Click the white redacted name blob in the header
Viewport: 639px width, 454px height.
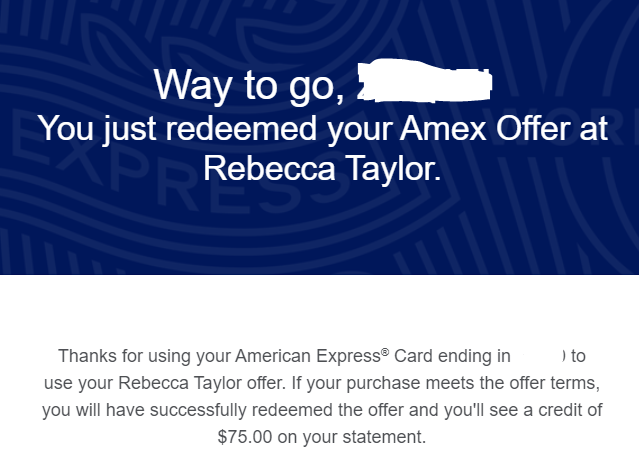click(424, 80)
